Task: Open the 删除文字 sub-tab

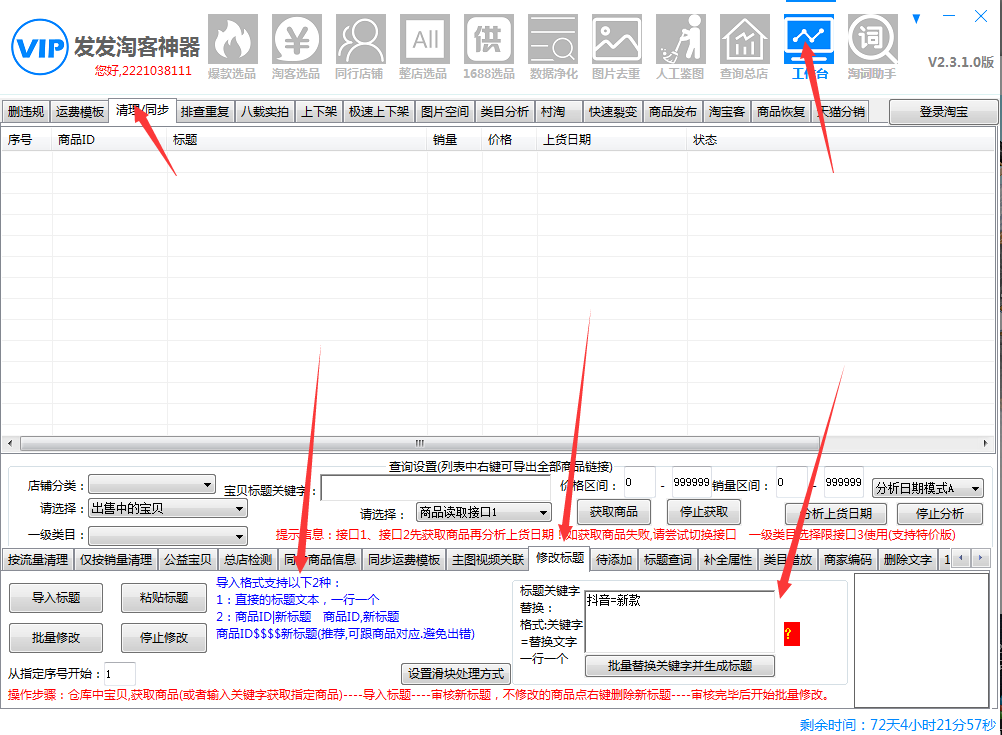Action: point(908,560)
